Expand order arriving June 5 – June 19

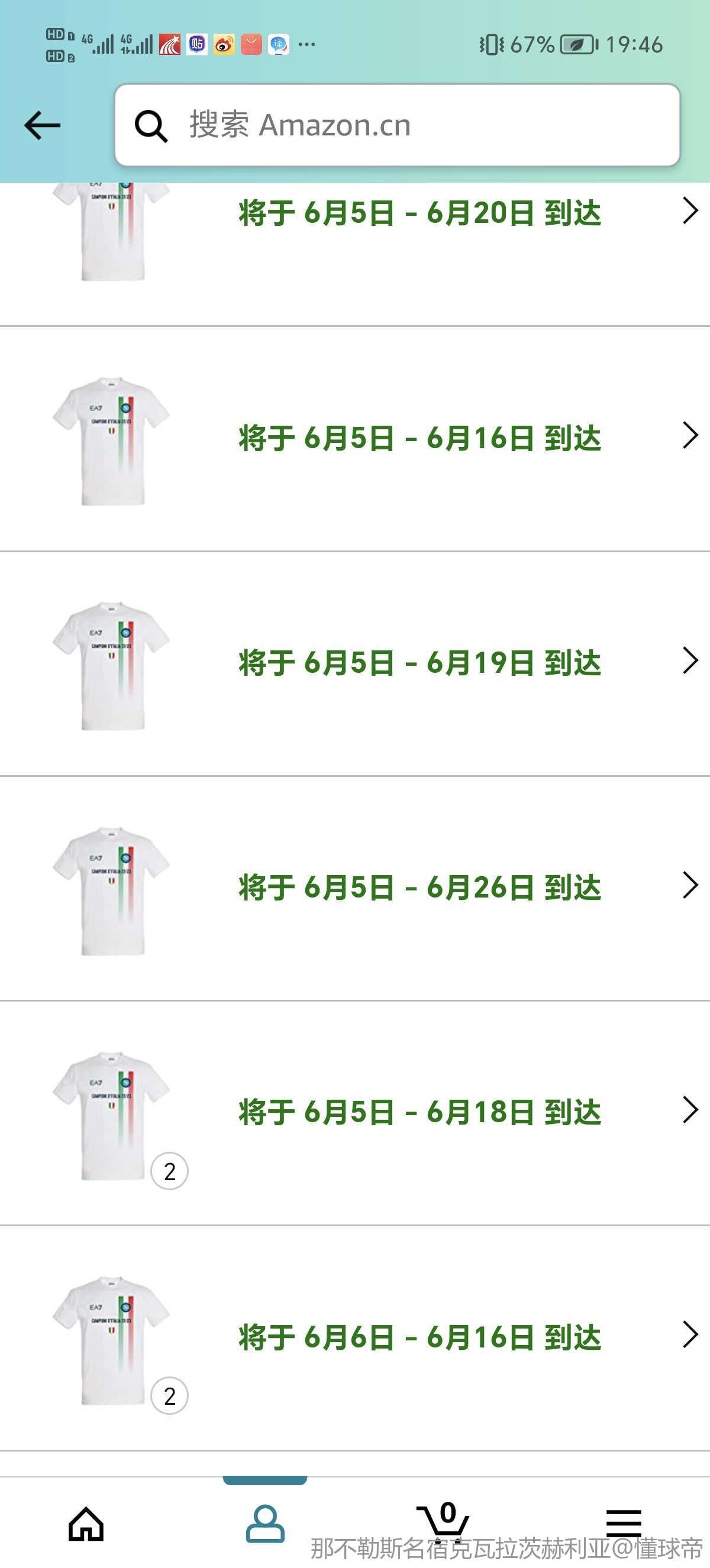[690, 660]
